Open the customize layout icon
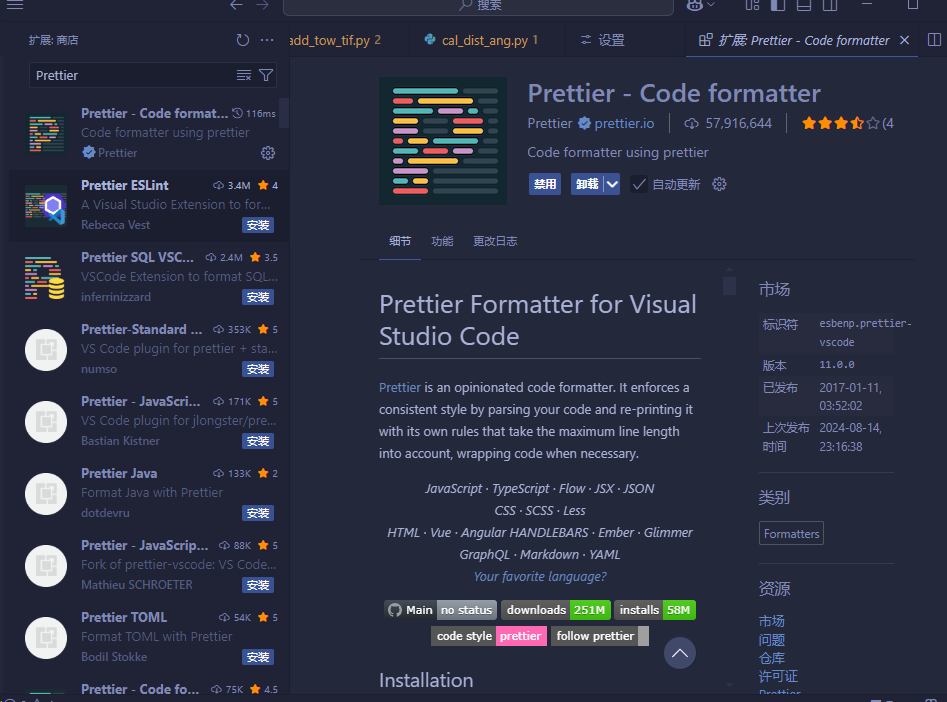947x702 pixels. 752,5
